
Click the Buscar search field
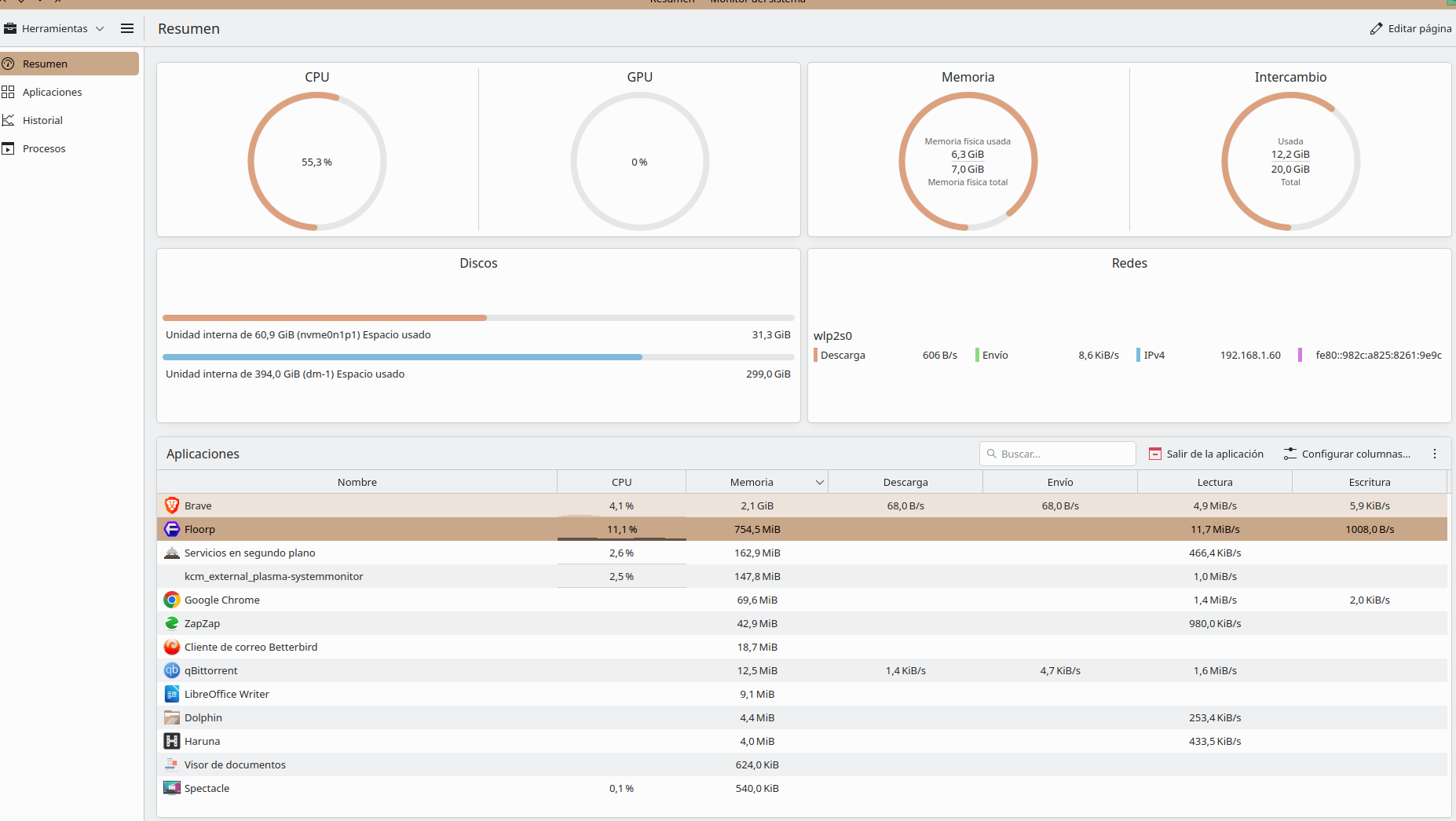1057,454
